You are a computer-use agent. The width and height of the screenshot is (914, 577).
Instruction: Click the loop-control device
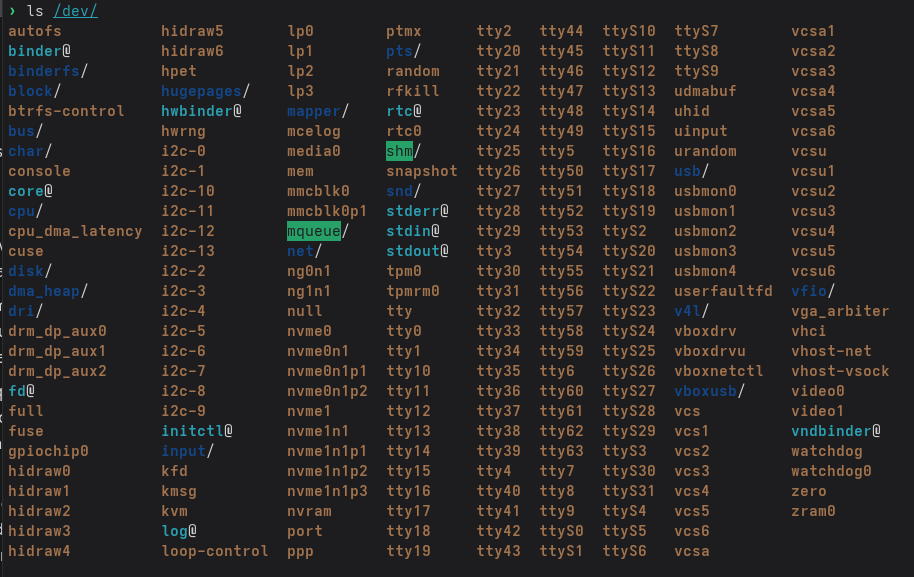[215, 551]
